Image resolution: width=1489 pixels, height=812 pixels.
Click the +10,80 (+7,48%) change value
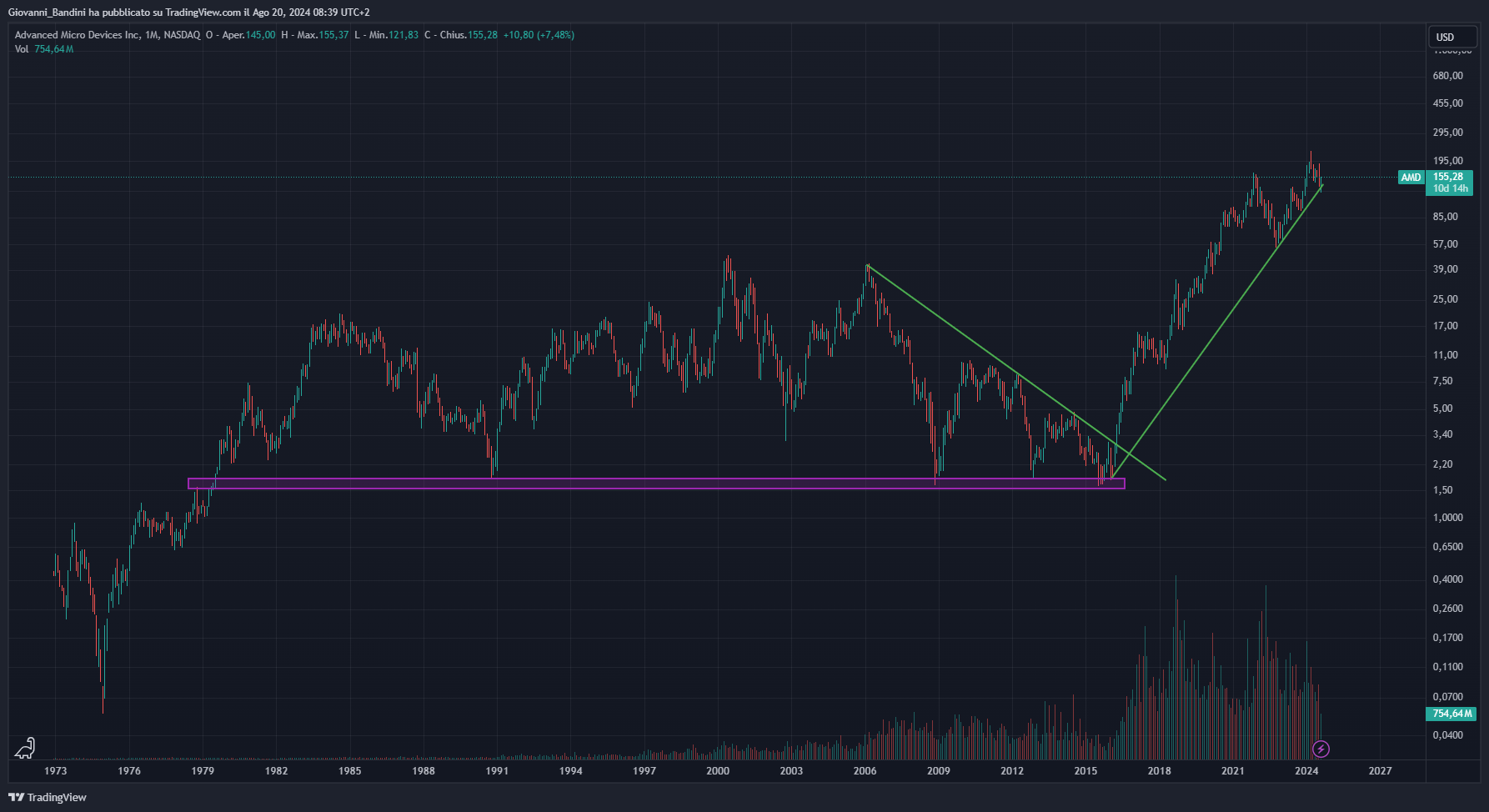(539, 35)
